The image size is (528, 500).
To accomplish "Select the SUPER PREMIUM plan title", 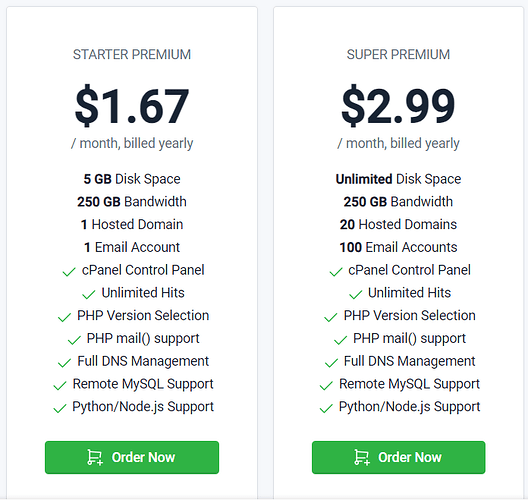I will click(398, 55).
